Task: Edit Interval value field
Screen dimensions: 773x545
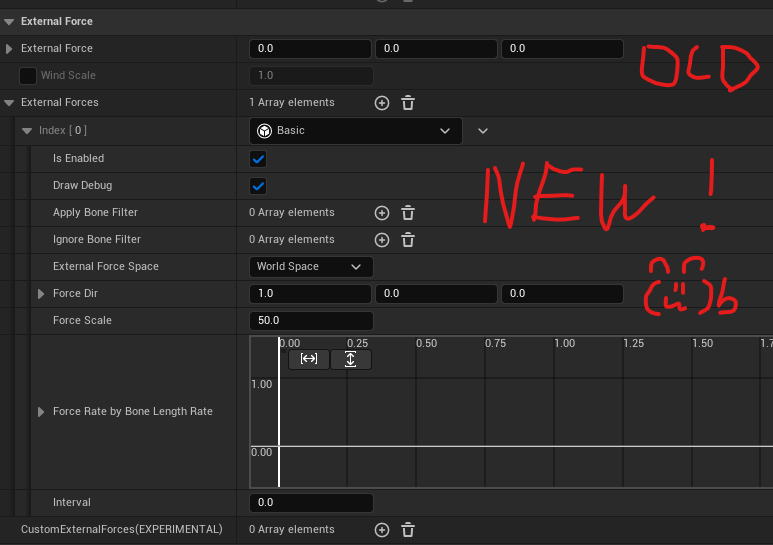Action: 311,503
